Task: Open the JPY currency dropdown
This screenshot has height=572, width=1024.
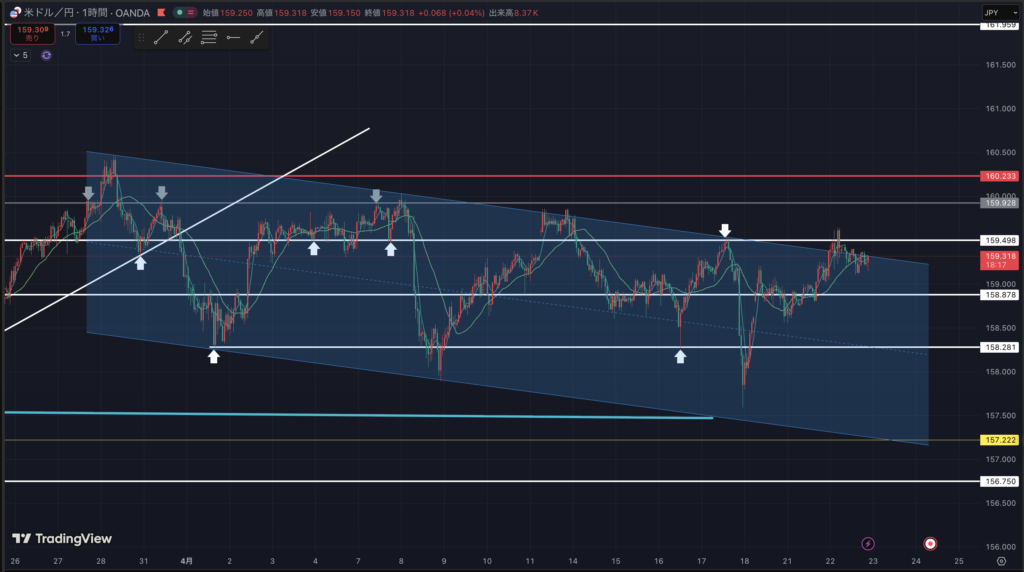Action: click(995, 13)
